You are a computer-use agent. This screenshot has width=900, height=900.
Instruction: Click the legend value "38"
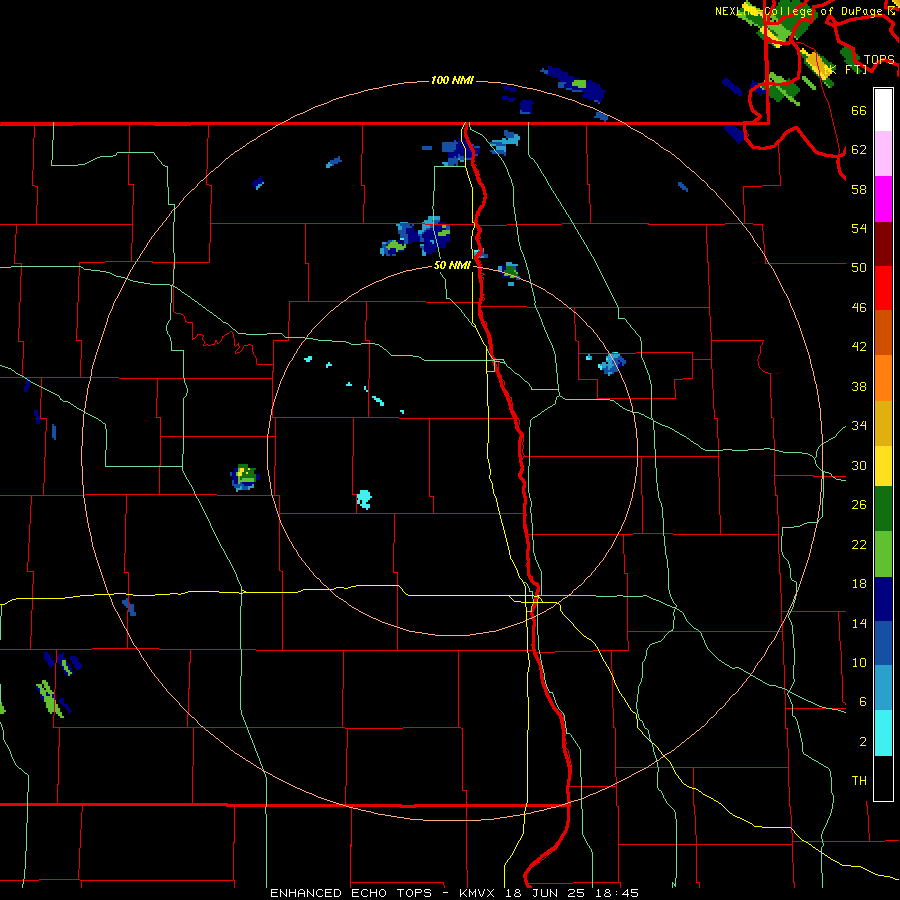(859, 386)
